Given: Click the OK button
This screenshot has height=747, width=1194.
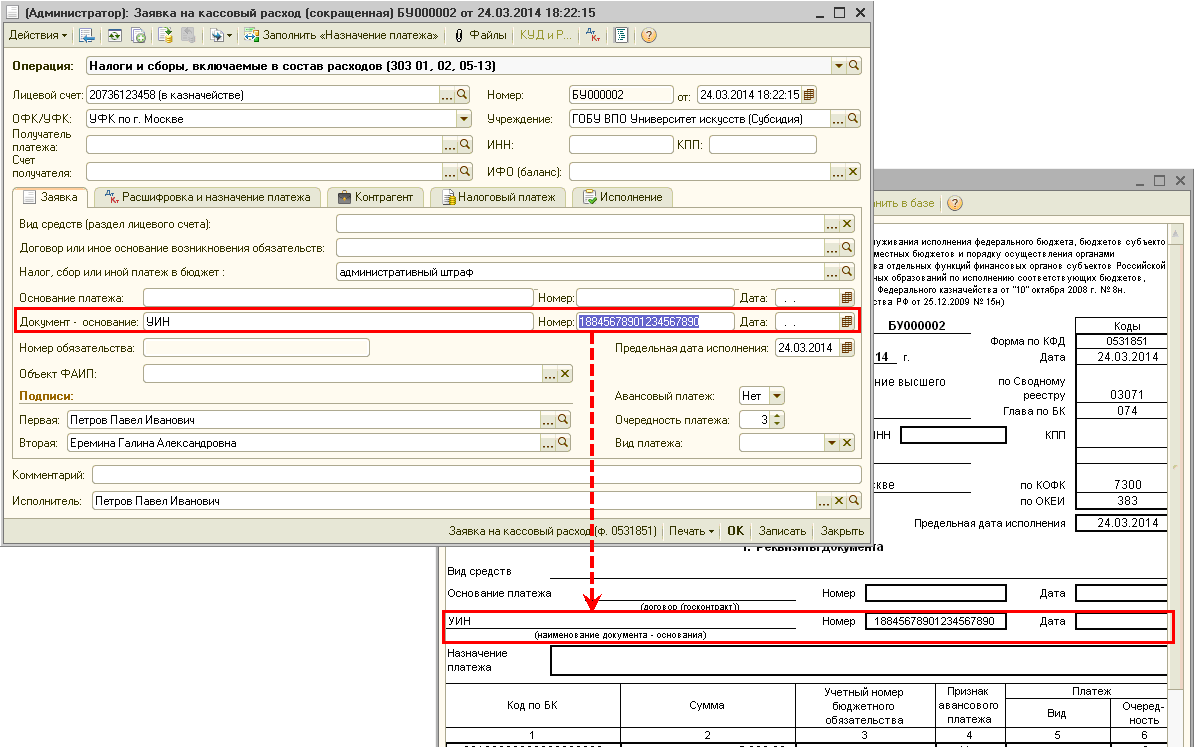Looking at the screenshot, I should [x=736, y=531].
